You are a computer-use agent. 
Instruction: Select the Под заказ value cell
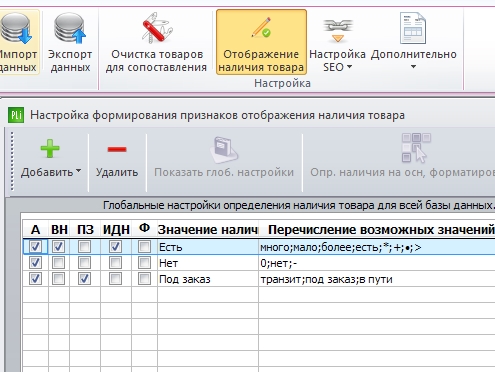208,279
